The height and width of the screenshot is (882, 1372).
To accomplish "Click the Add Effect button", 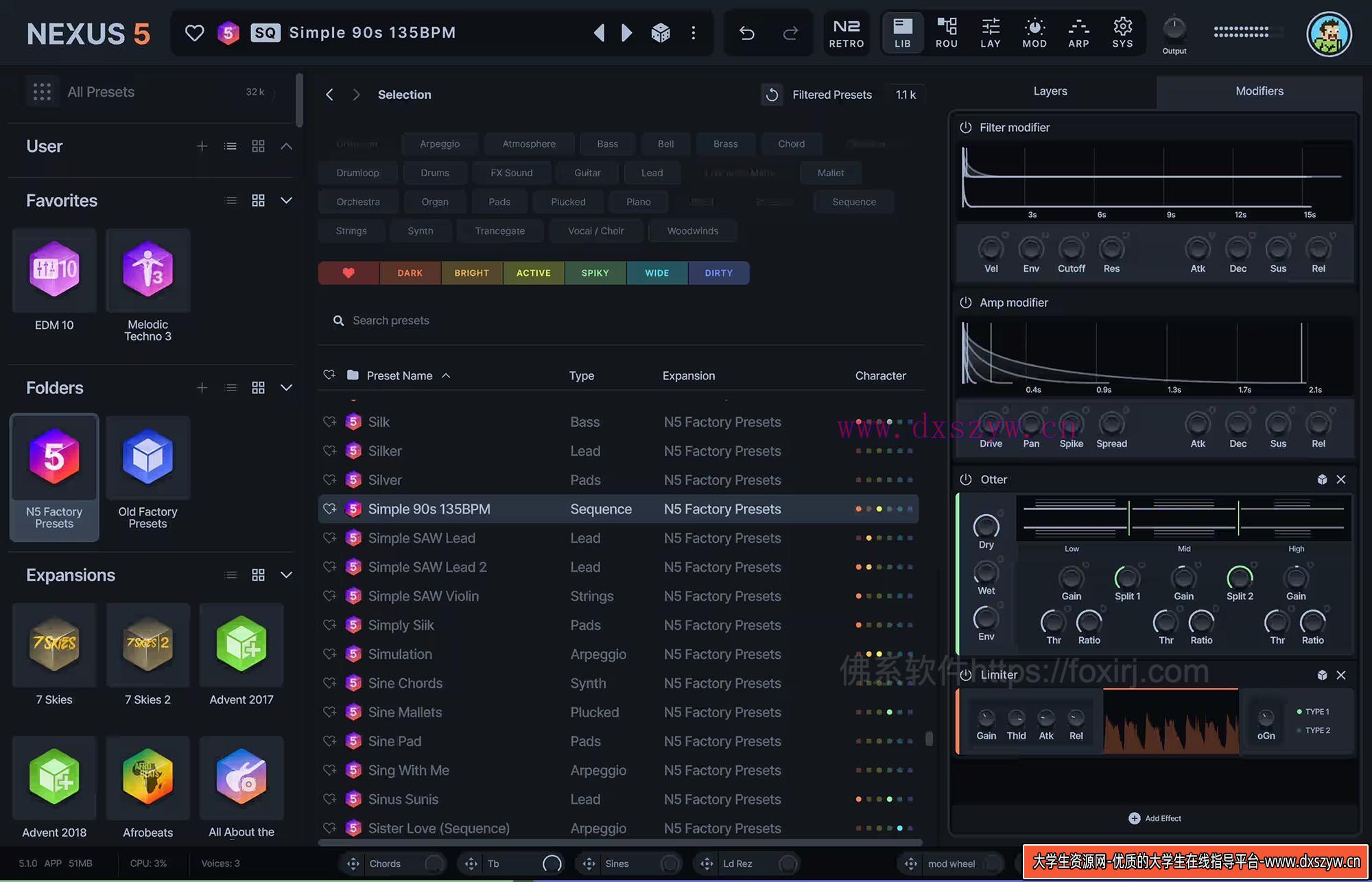I will 1155,818.
